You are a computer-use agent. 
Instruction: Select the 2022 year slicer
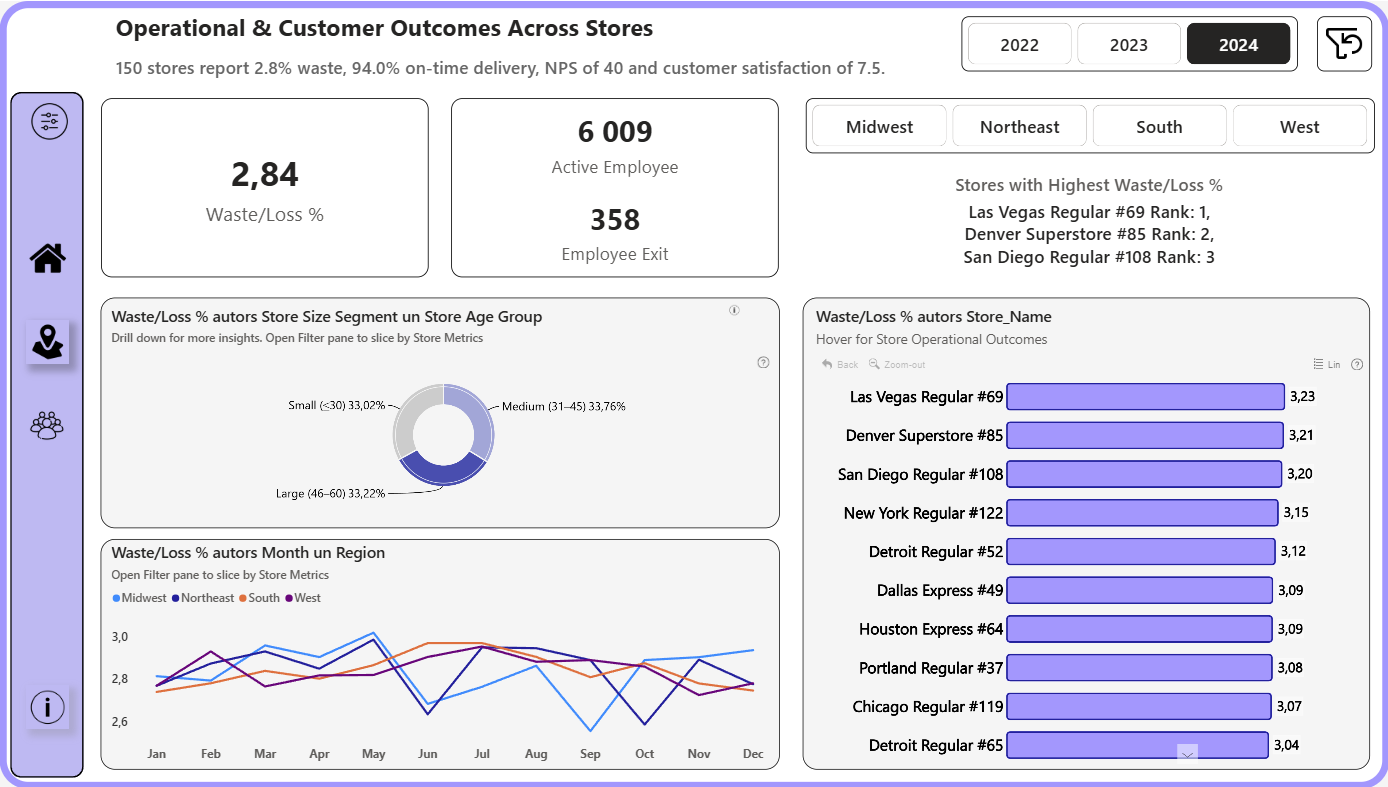[1019, 45]
